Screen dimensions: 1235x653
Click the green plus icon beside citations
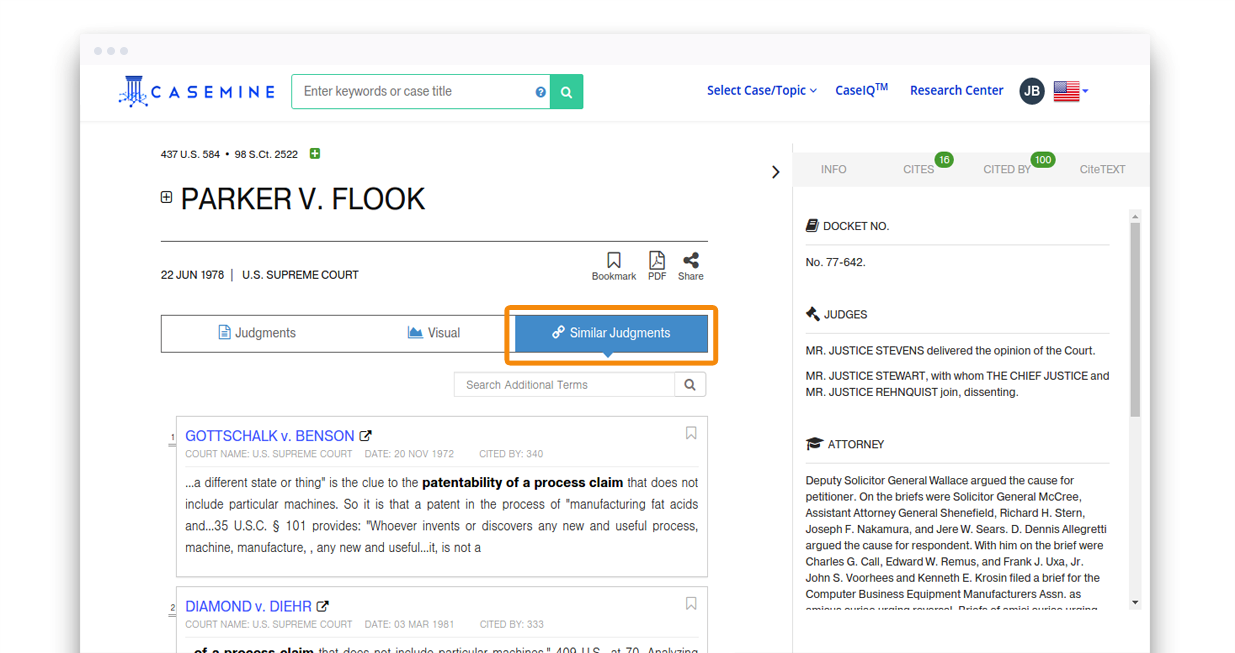(x=315, y=154)
